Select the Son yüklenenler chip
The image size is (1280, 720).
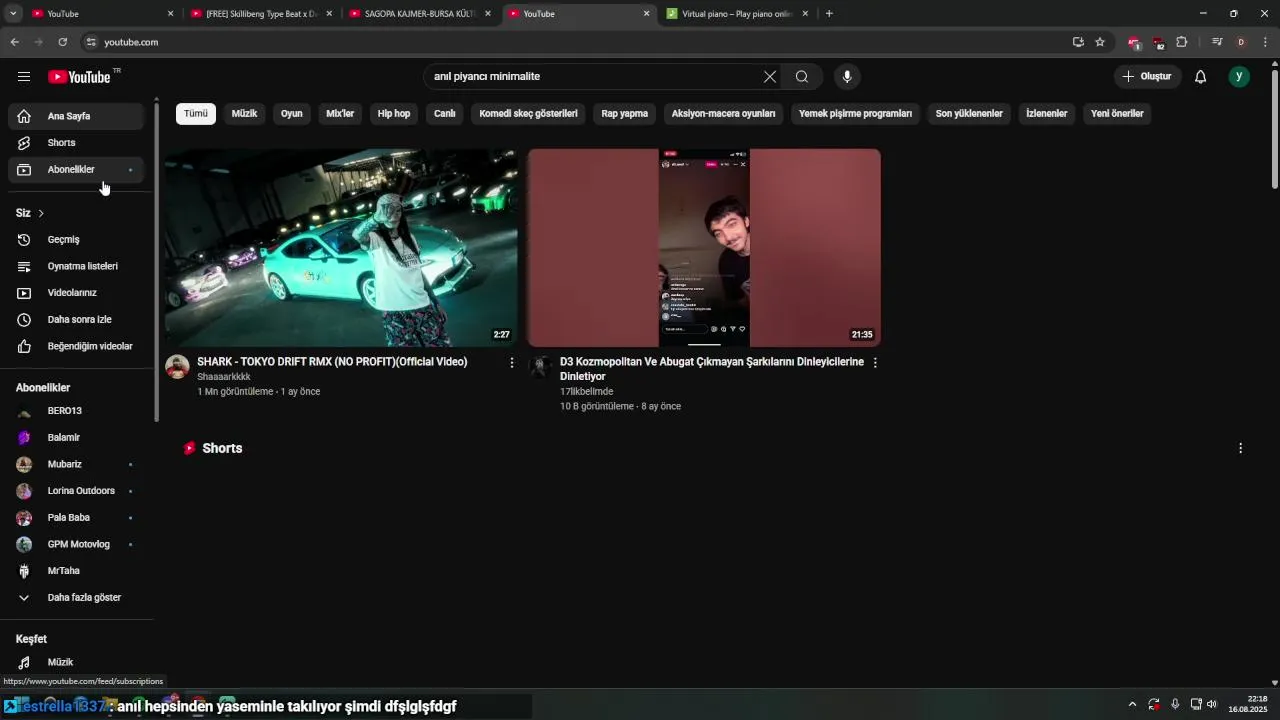pyautogui.click(x=969, y=114)
